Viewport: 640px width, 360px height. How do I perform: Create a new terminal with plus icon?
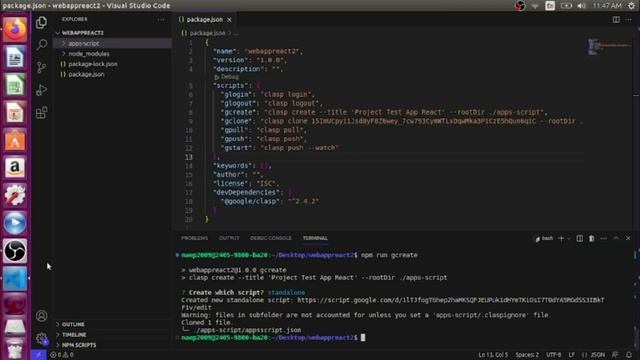coord(561,238)
